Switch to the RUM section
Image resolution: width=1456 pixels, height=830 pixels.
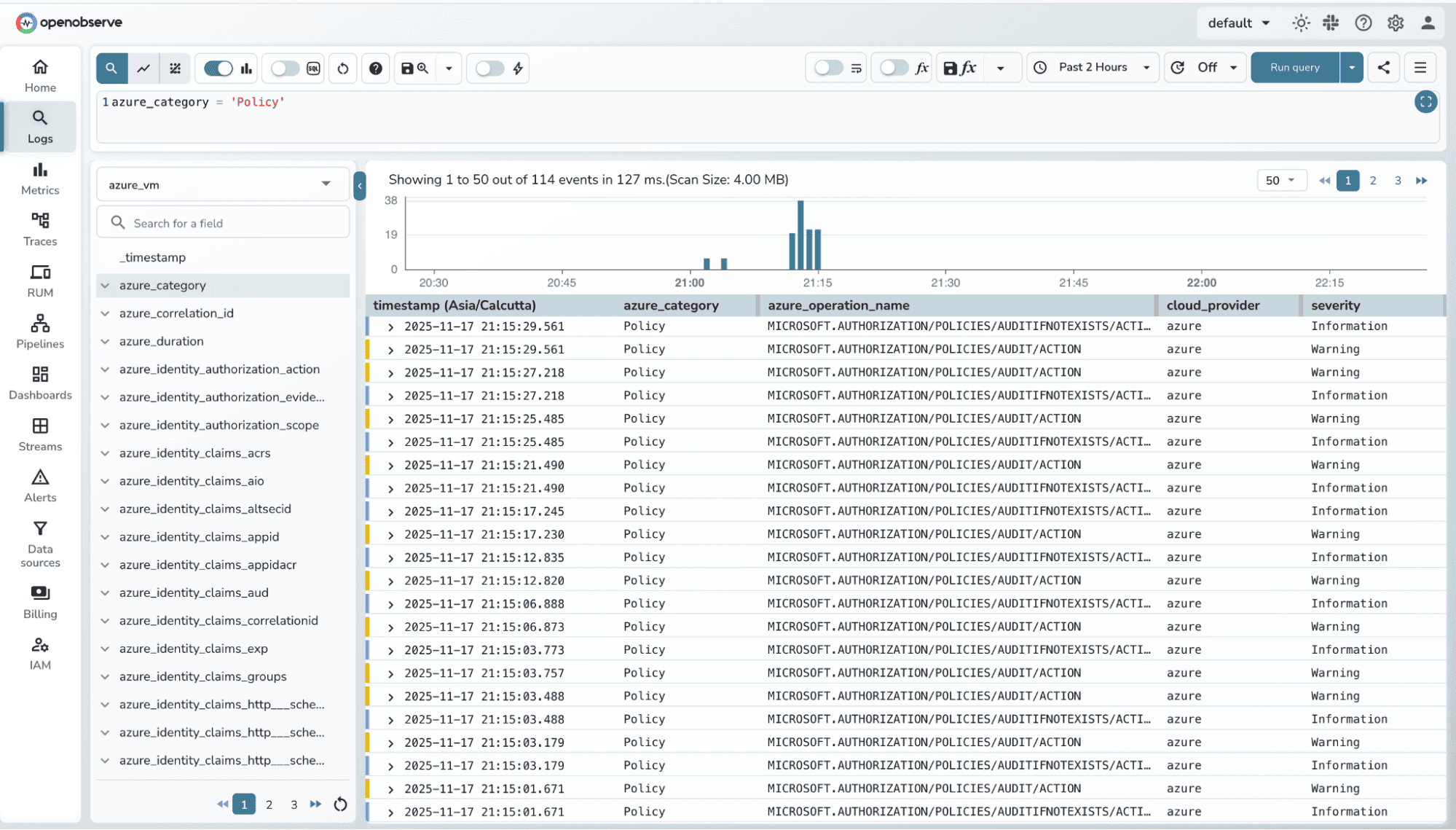pyautogui.click(x=39, y=280)
